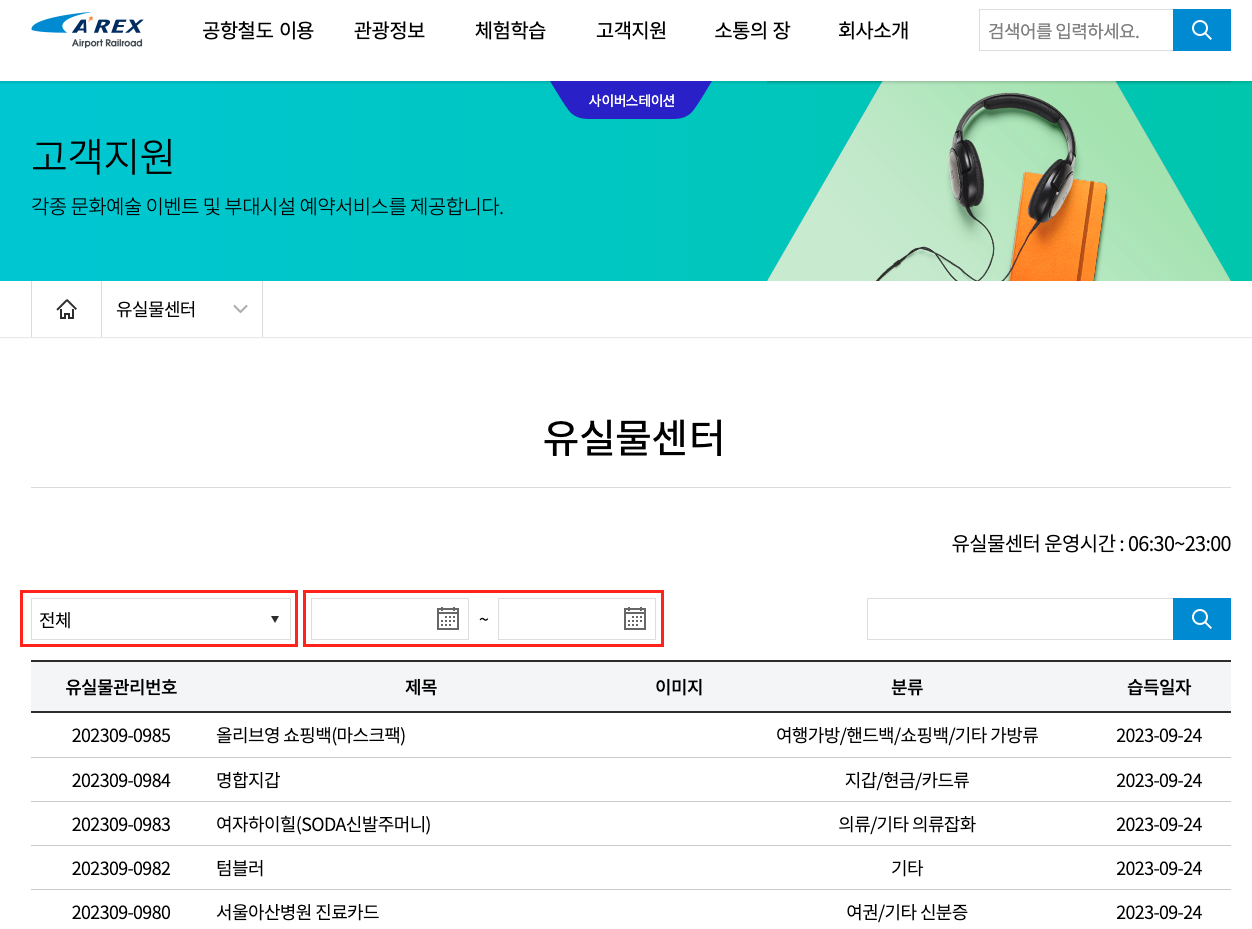Open the 공항철도 이용 menu
Image resolution: width=1252 pixels, height=929 pixels.
[258, 30]
